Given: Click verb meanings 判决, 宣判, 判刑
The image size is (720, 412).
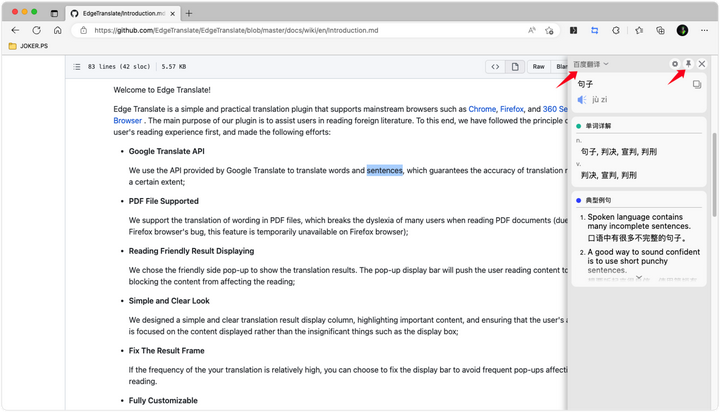Looking at the screenshot, I should tap(608, 175).
